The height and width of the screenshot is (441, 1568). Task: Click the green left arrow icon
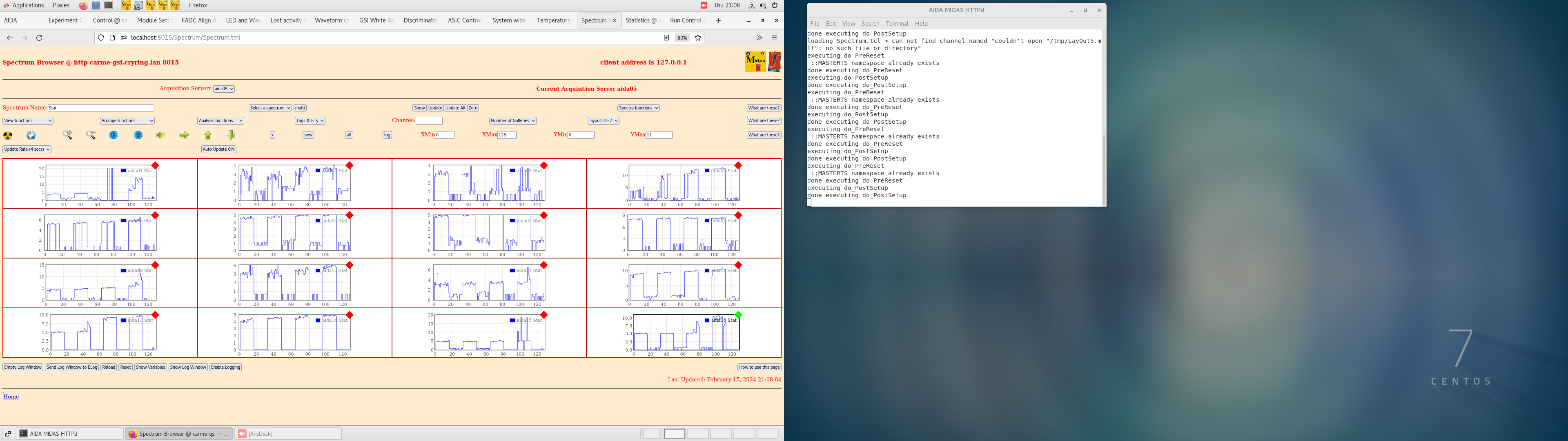click(x=161, y=135)
